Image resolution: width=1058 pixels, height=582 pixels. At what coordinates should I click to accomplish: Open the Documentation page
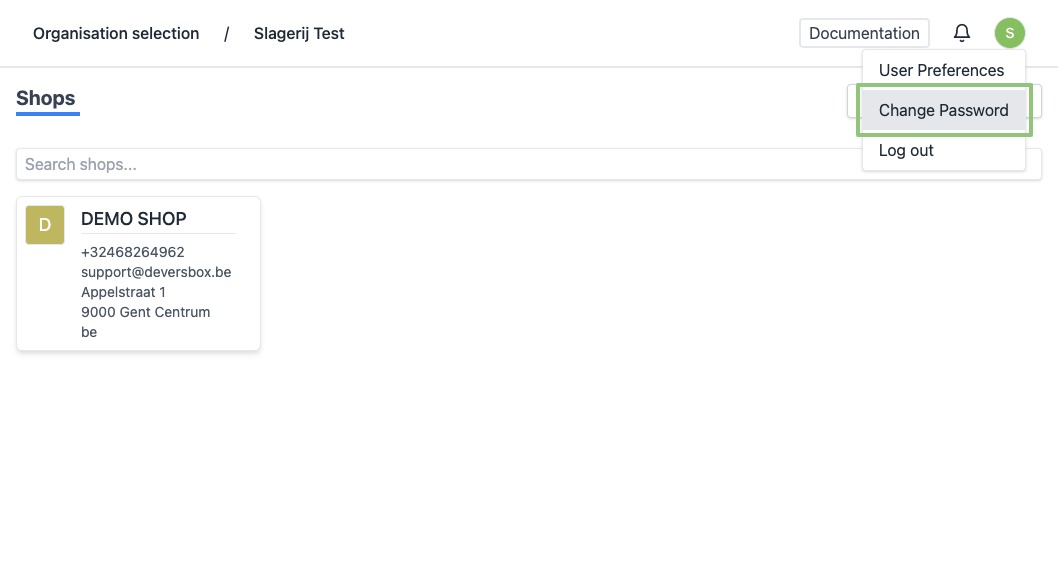coord(864,33)
